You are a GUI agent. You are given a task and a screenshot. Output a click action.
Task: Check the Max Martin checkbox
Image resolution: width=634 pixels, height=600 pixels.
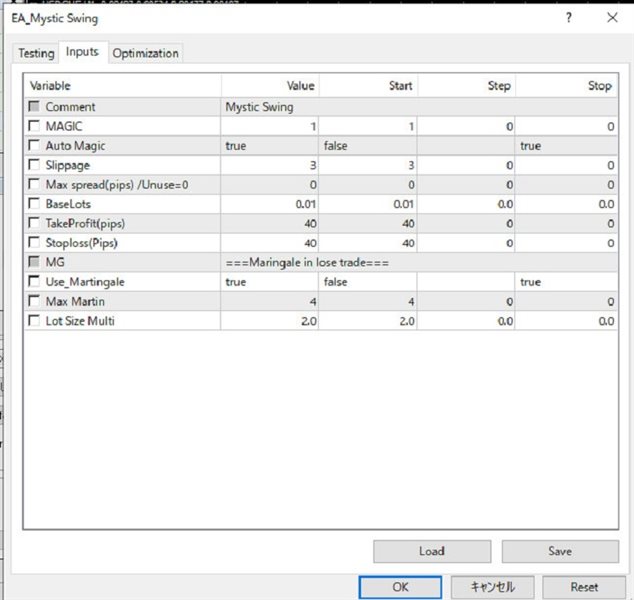tap(34, 301)
